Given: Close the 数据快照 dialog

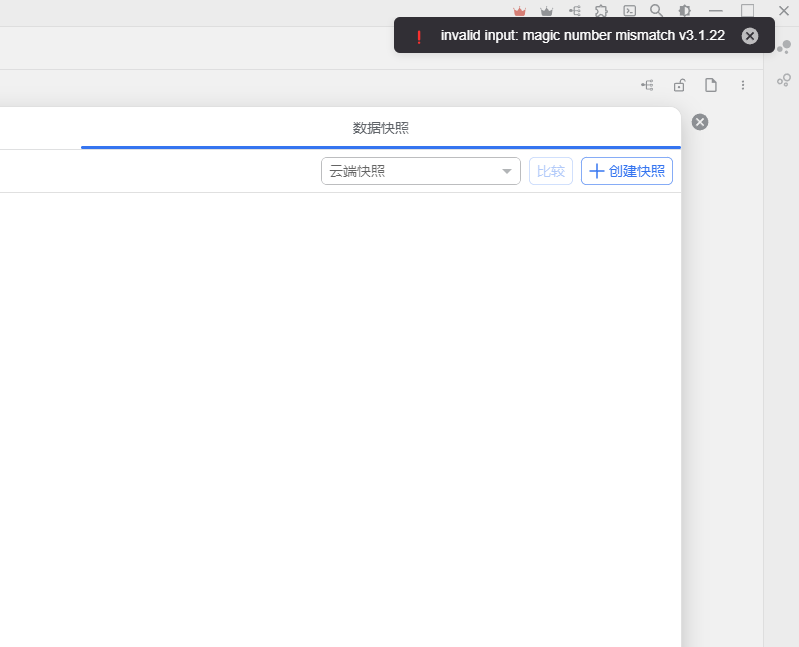Looking at the screenshot, I should pyautogui.click(x=700, y=122).
